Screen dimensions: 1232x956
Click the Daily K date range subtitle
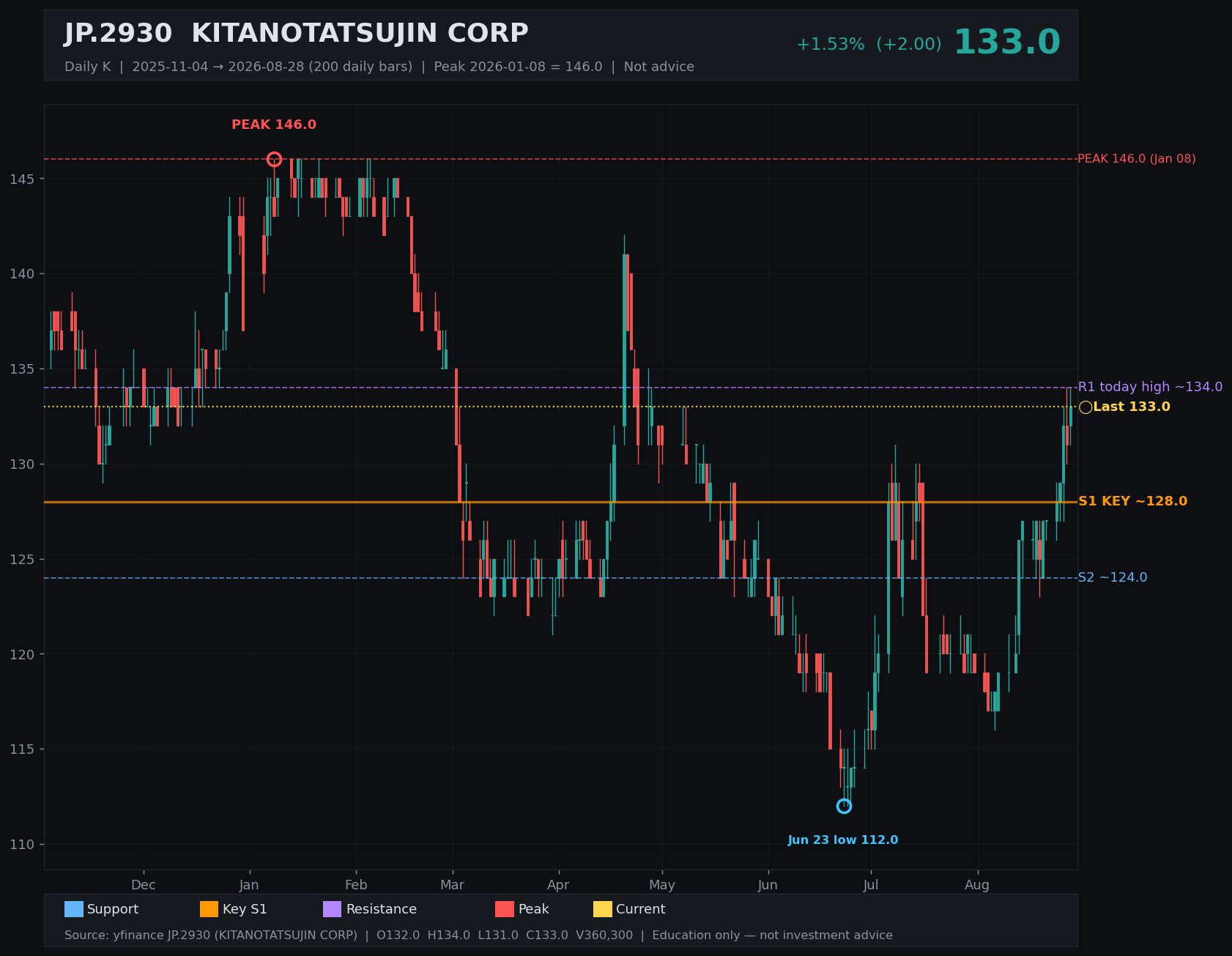click(x=379, y=67)
